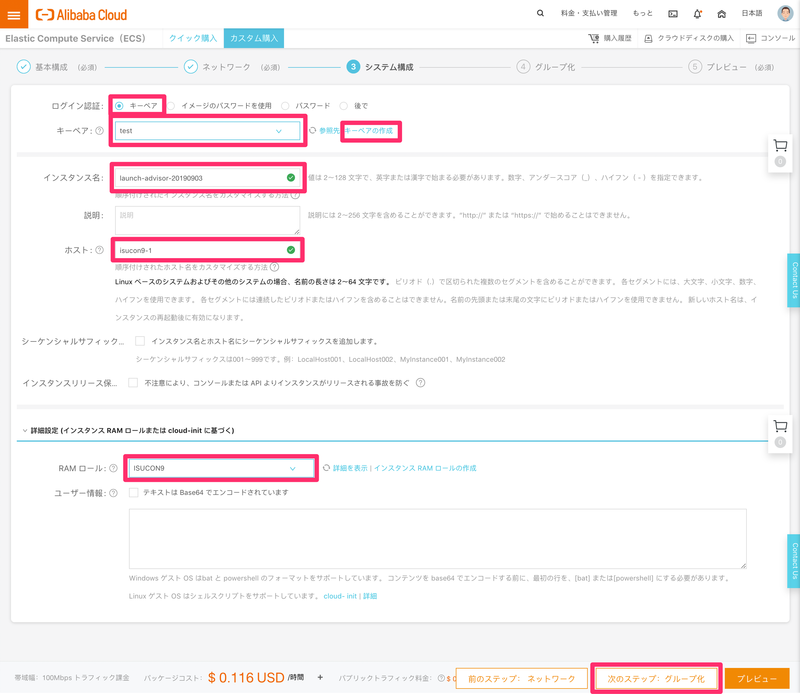
Task: Open the cloud-init link
Action: [340, 596]
